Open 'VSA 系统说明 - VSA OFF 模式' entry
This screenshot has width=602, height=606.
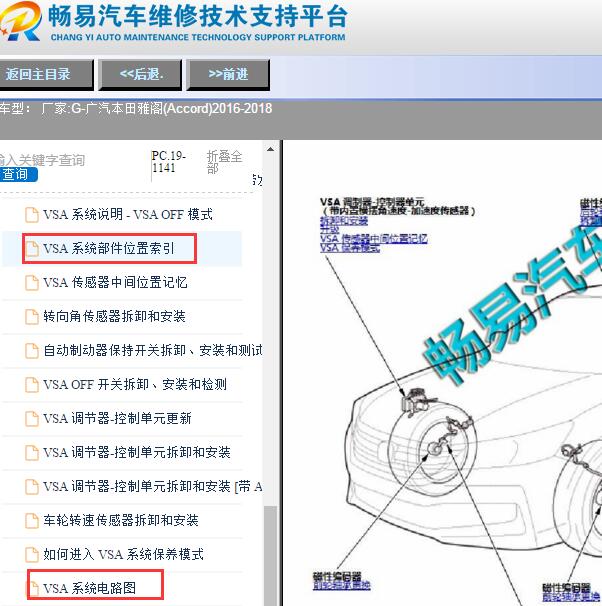tap(128, 214)
